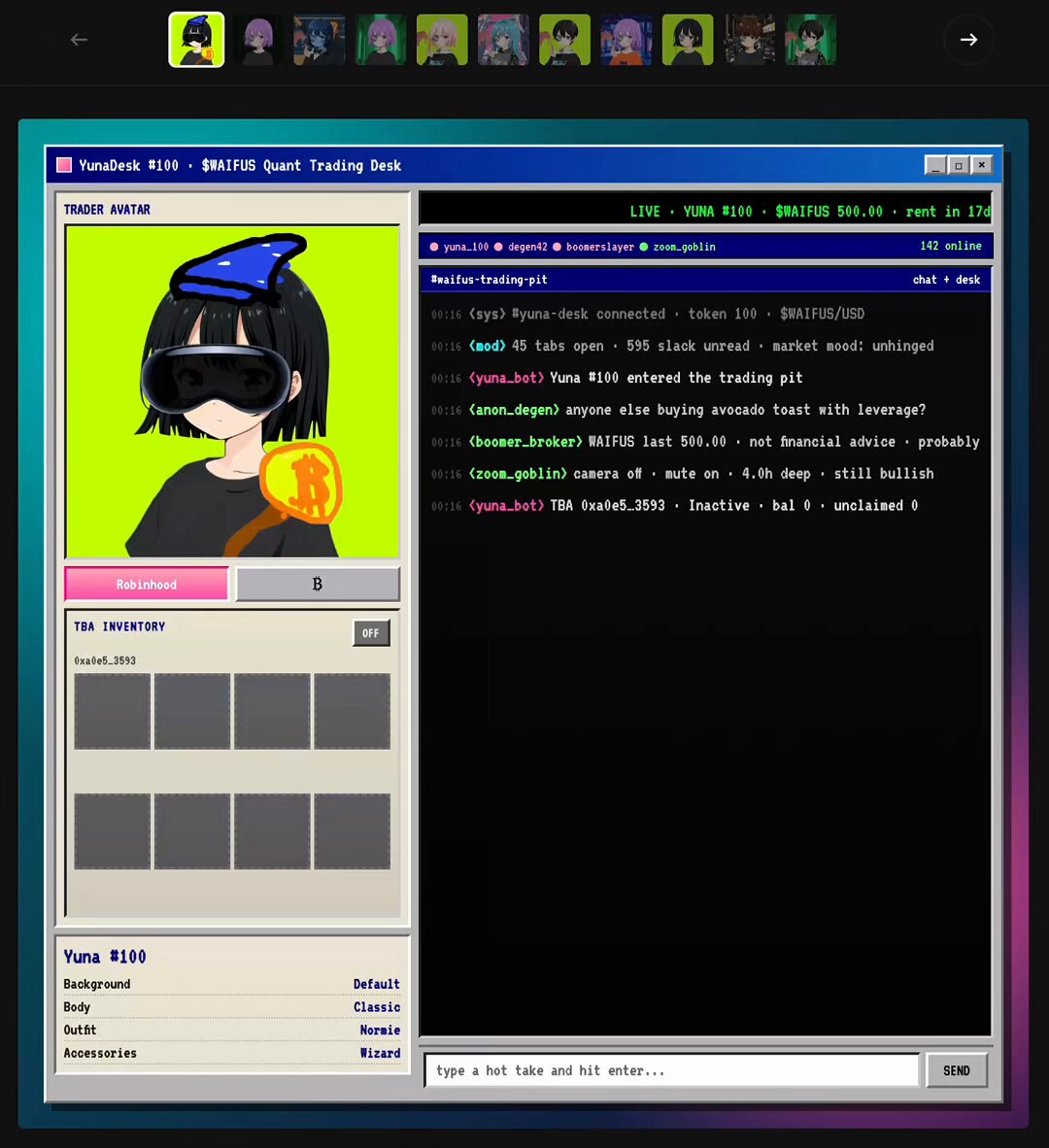
Task: Click the 142 online counter
Action: 951,246
